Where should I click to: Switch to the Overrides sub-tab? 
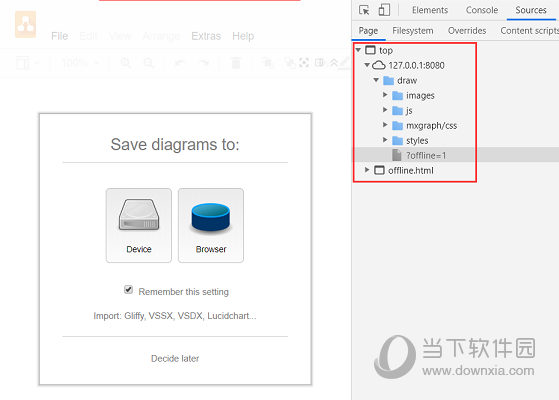(x=467, y=31)
